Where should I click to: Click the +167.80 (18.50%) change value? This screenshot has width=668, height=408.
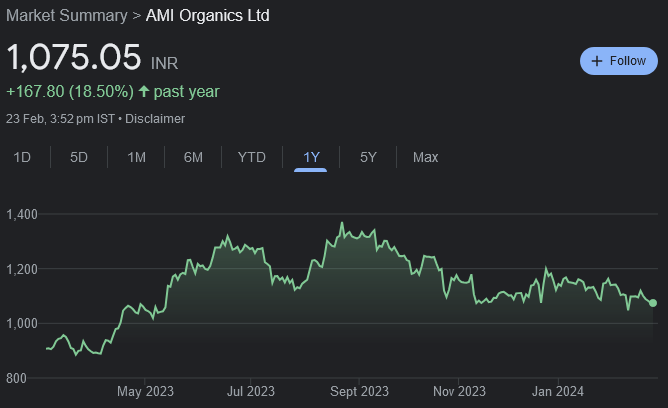(70, 92)
